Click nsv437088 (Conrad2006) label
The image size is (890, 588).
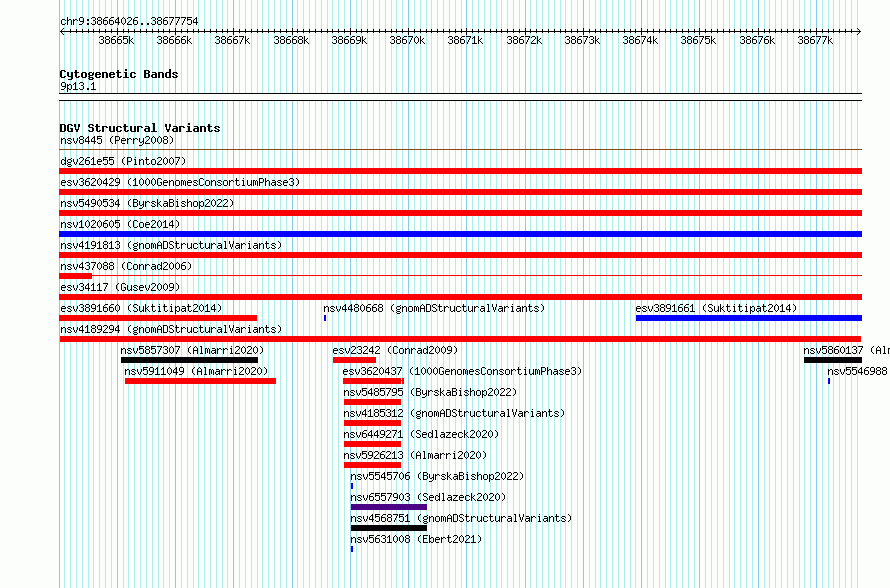tap(126, 266)
